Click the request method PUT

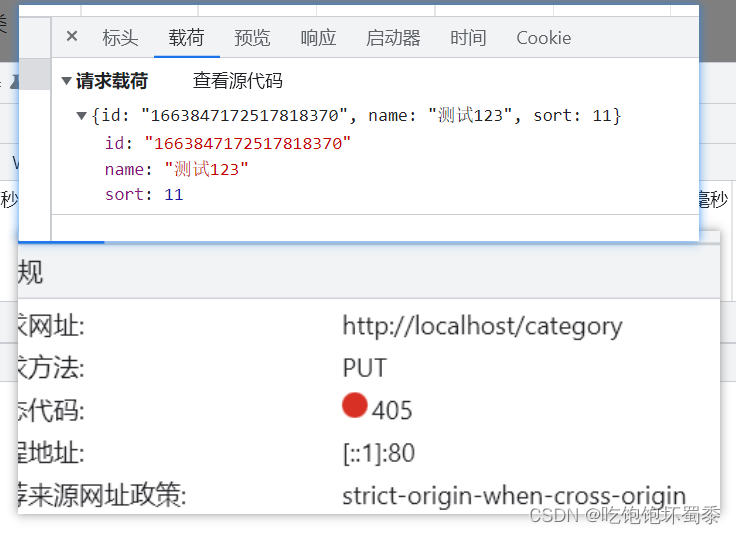click(365, 367)
